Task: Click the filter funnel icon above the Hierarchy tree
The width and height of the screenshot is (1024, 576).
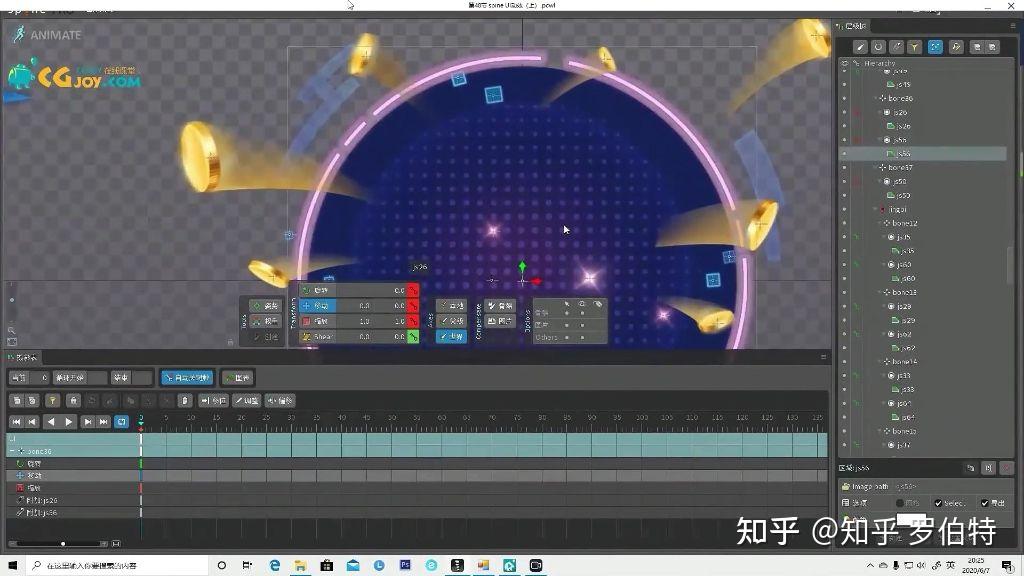Action: (x=915, y=46)
